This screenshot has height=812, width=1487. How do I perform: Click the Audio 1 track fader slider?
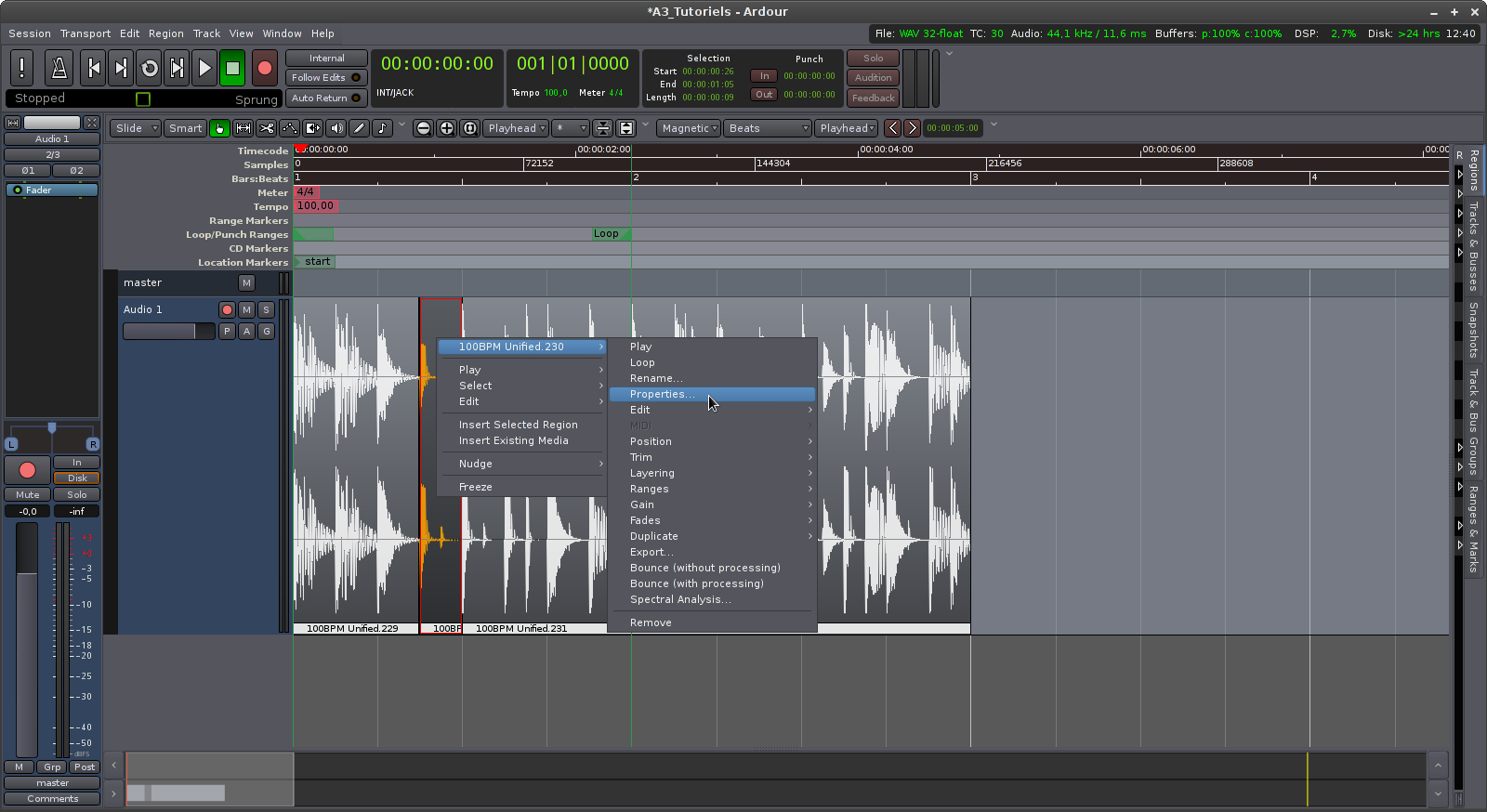click(168, 332)
